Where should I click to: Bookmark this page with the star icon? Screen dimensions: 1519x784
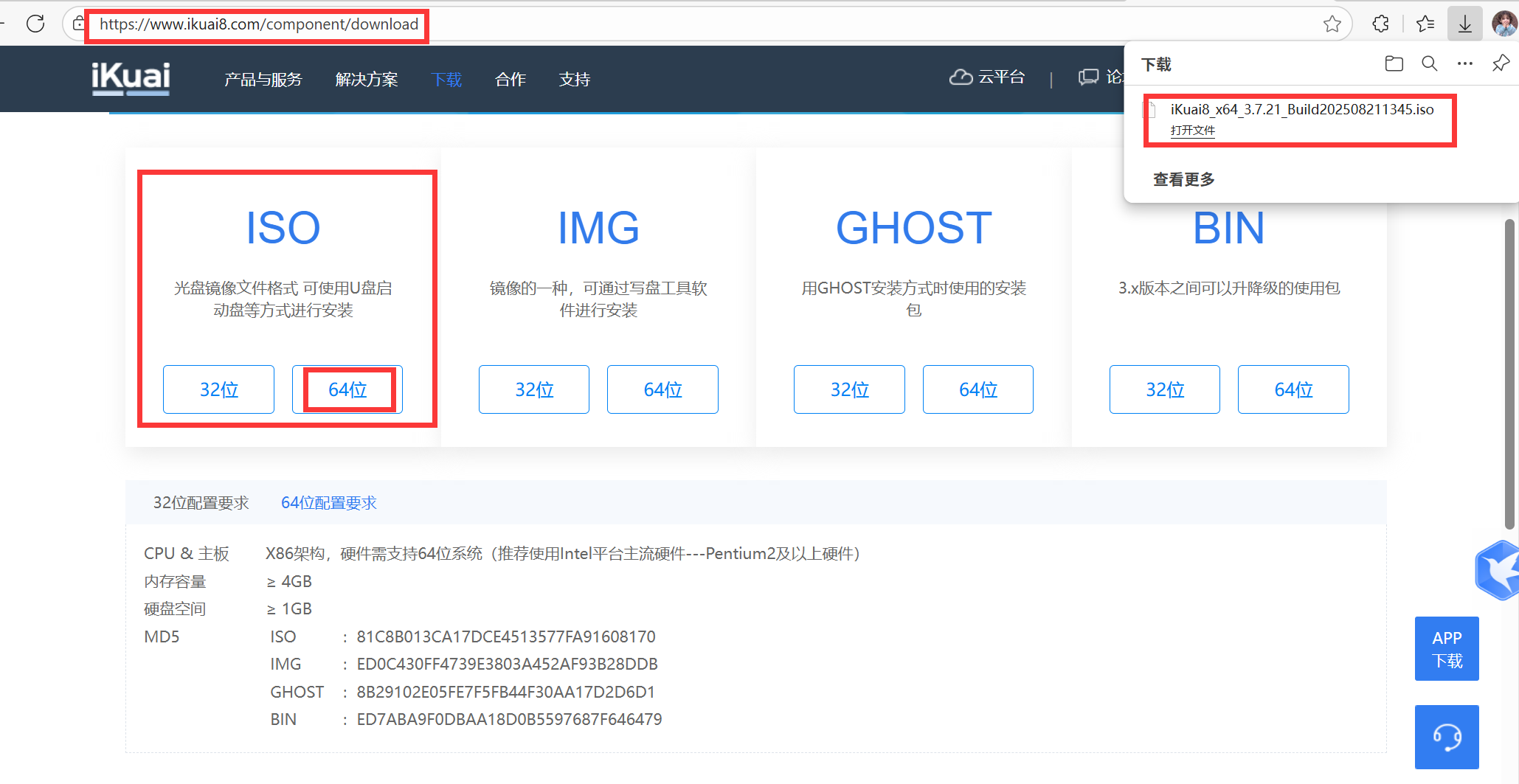click(x=1332, y=24)
